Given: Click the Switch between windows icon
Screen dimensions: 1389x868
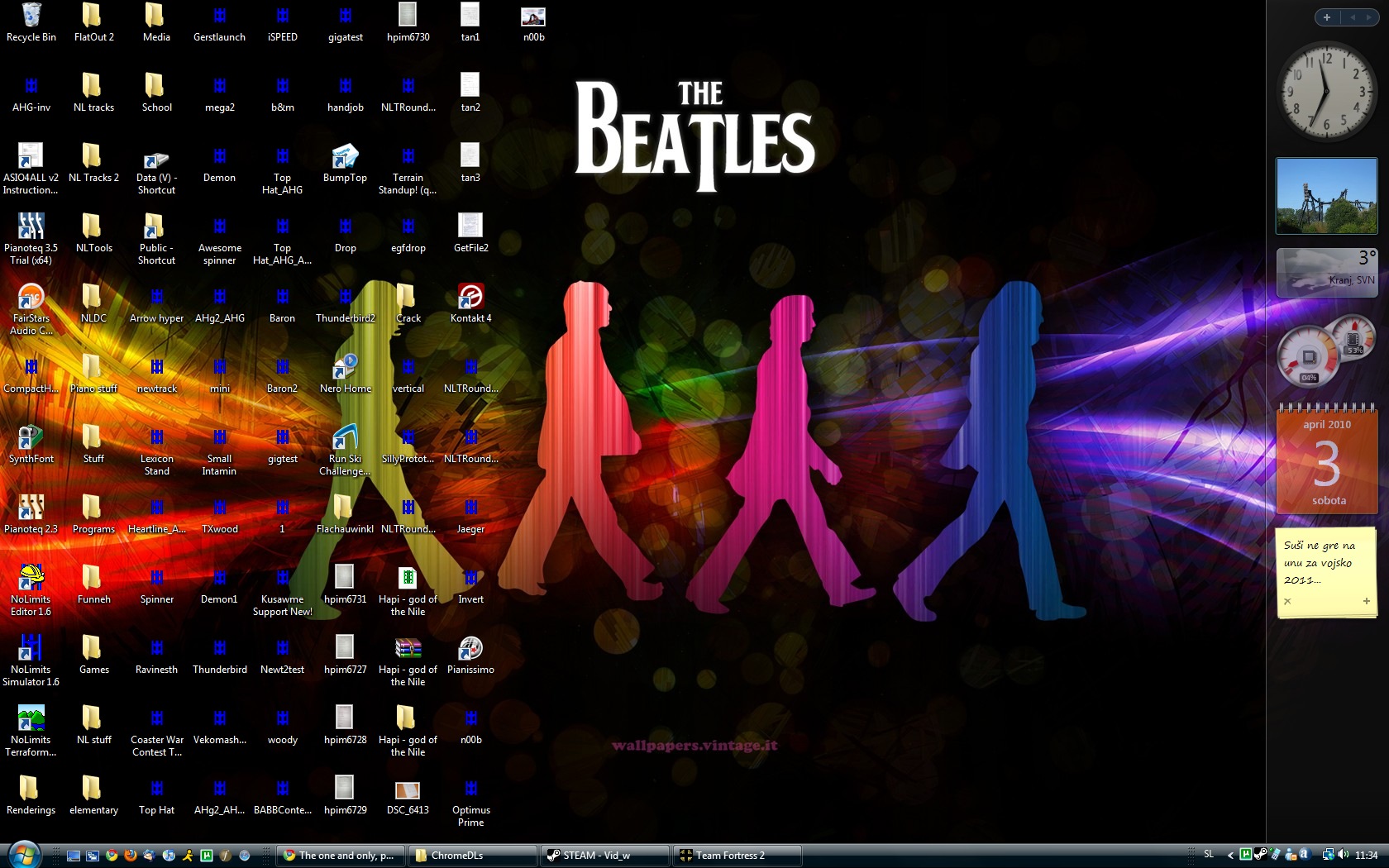Looking at the screenshot, I should click(x=93, y=856).
